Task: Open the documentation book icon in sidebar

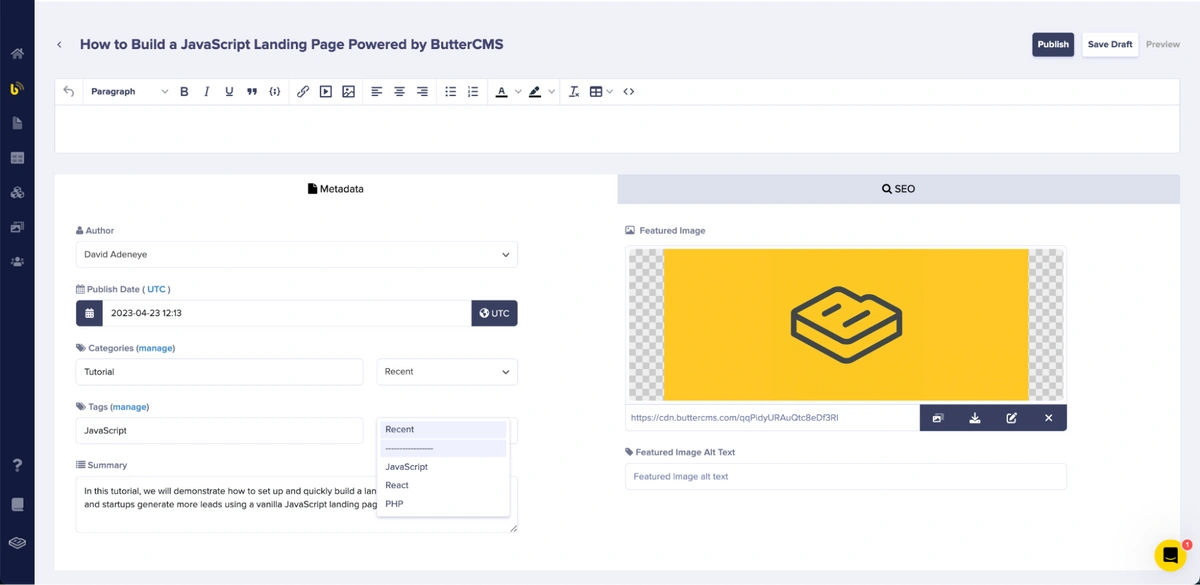Action: [x=17, y=504]
